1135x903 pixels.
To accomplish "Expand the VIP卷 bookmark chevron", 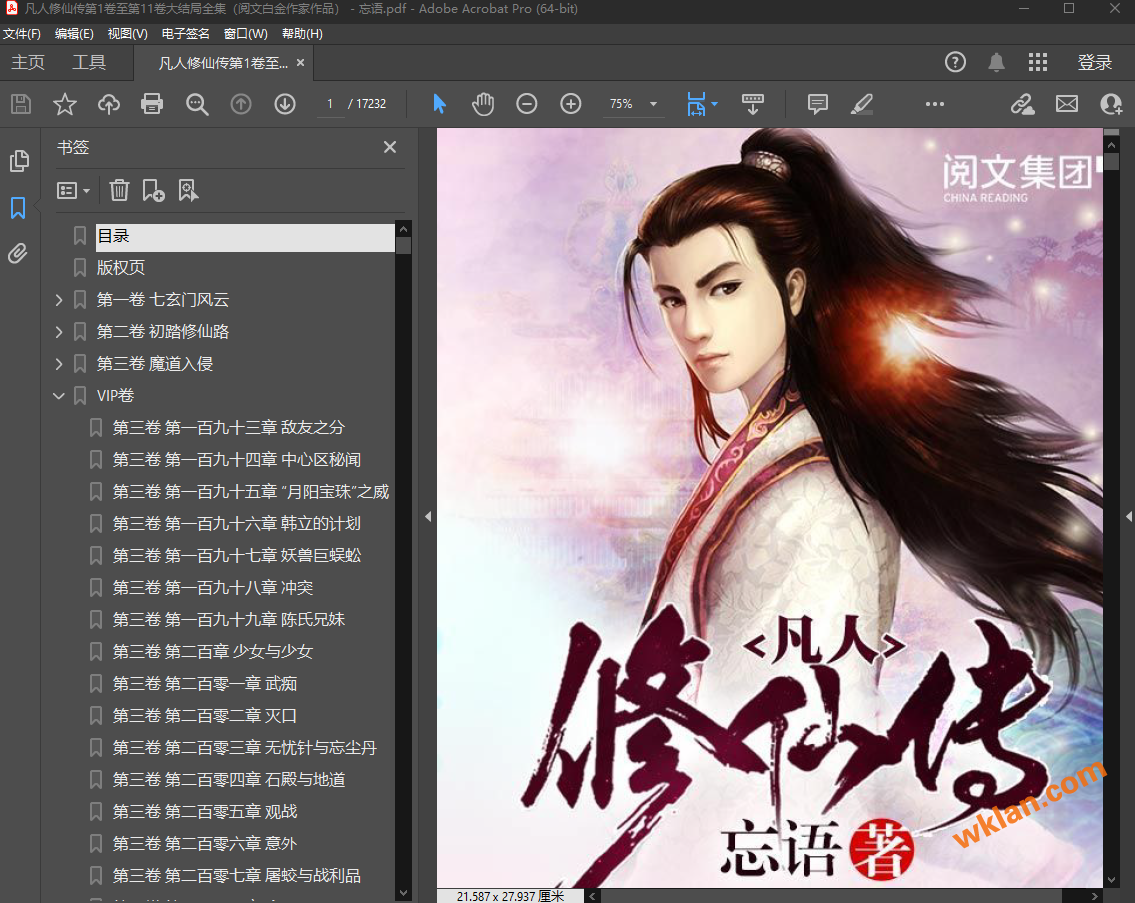I will click(x=59, y=395).
